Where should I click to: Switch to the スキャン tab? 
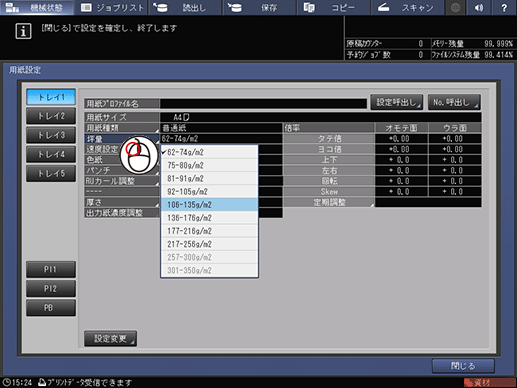tap(408, 7)
